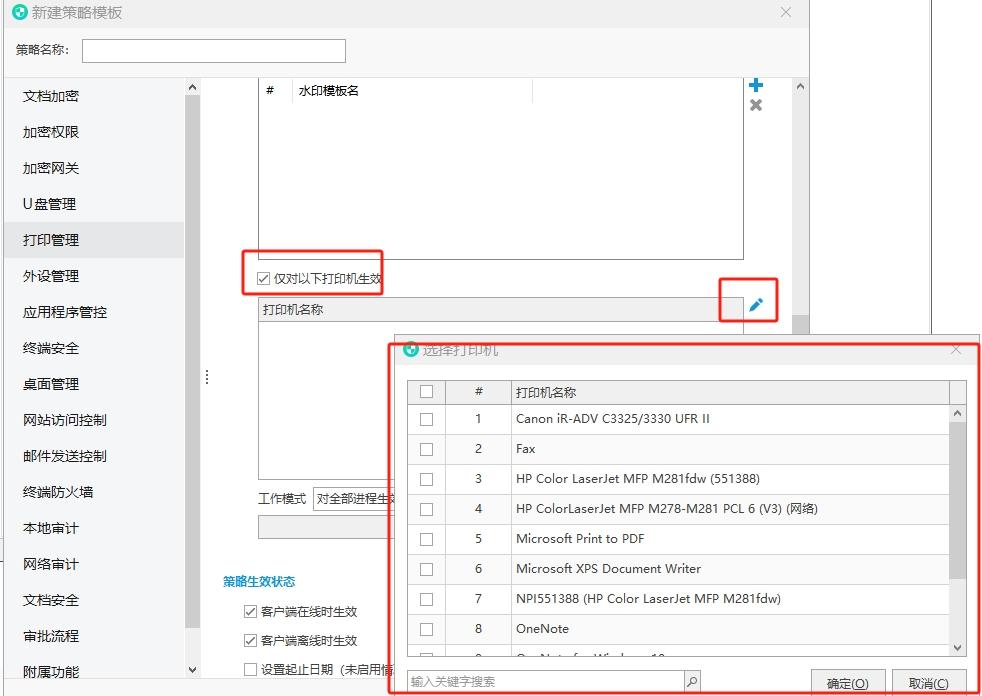Open 网络审计 category
Viewport: 982px width, 696px height.
51,564
